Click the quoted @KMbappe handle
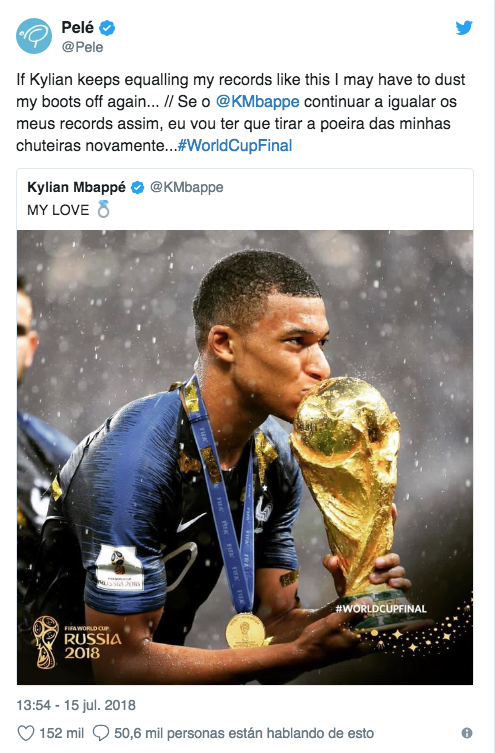 tap(187, 187)
